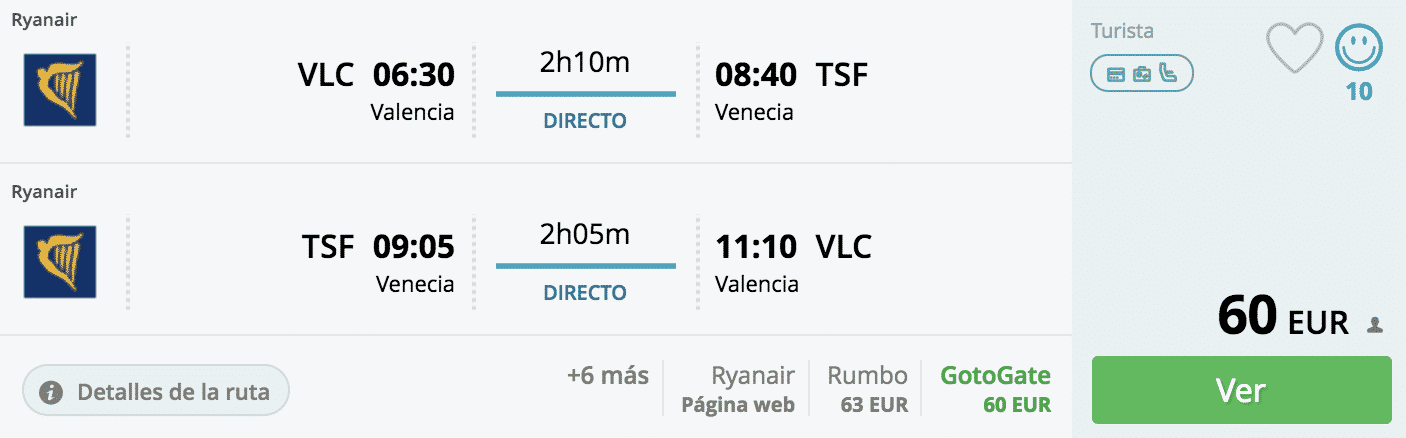Click the credit card payment icon
This screenshot has height=438, width=1406.
(x=1116, y=73)
